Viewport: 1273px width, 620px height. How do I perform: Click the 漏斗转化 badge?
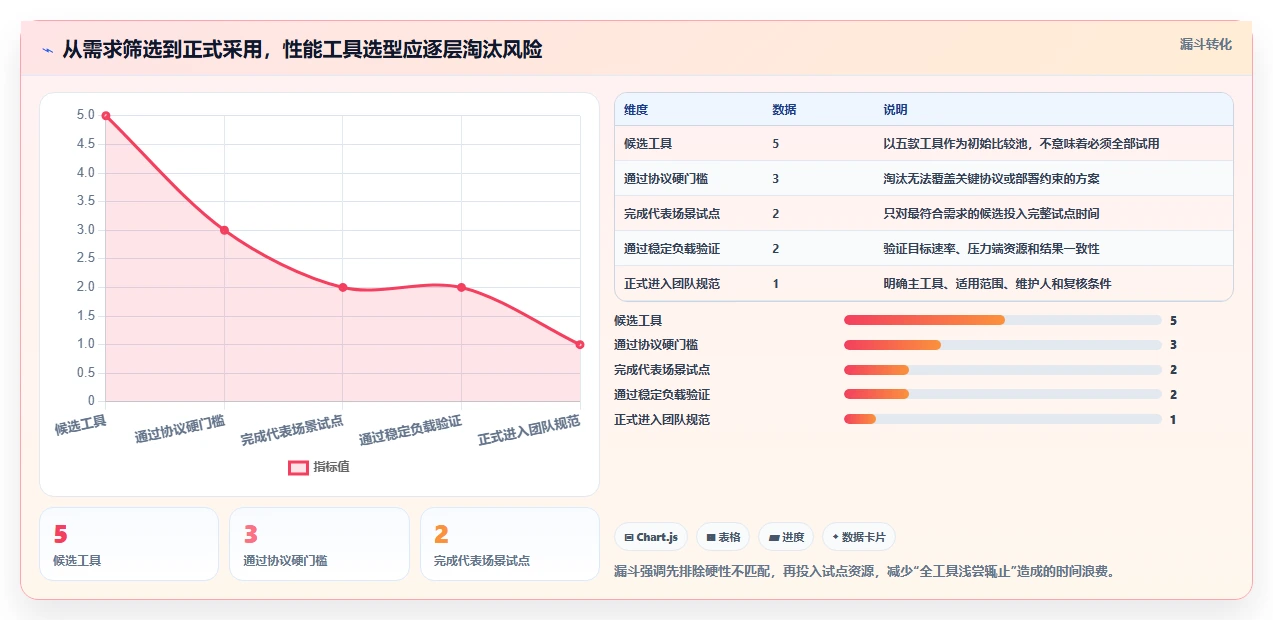tap(1205, 45)
